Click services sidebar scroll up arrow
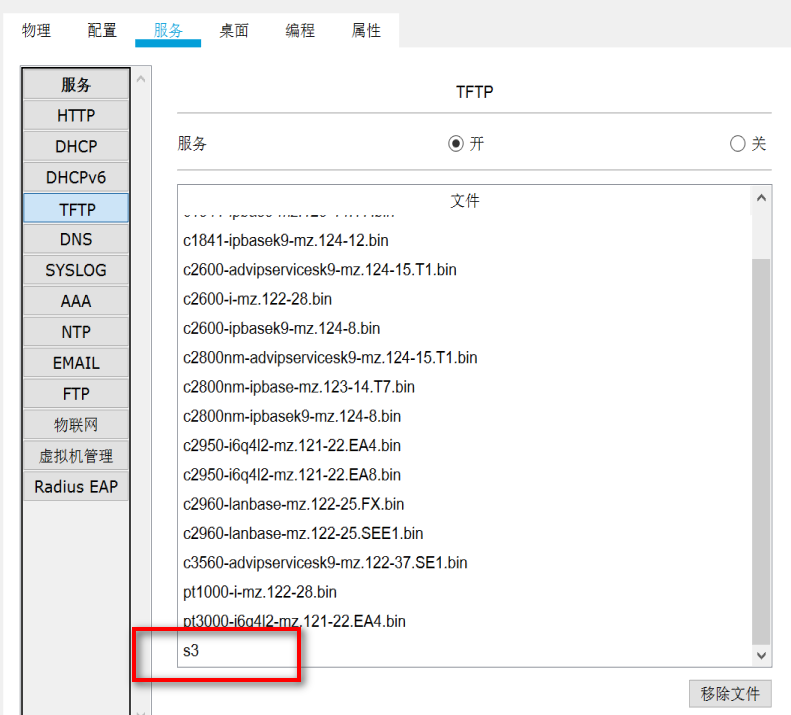This screenshot has height=715, width=791. 141,79
